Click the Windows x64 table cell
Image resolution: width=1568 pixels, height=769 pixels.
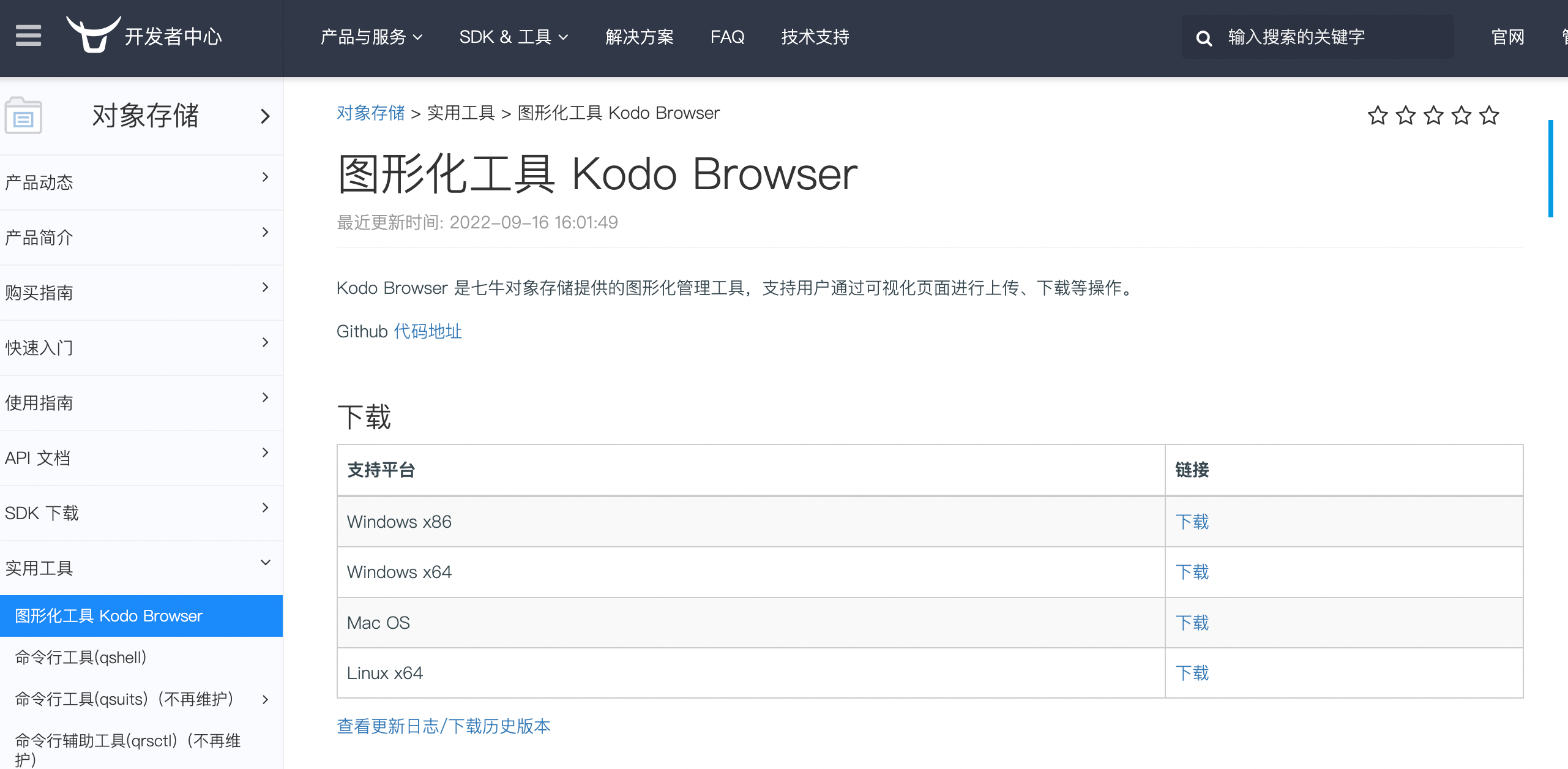(751, 572)
